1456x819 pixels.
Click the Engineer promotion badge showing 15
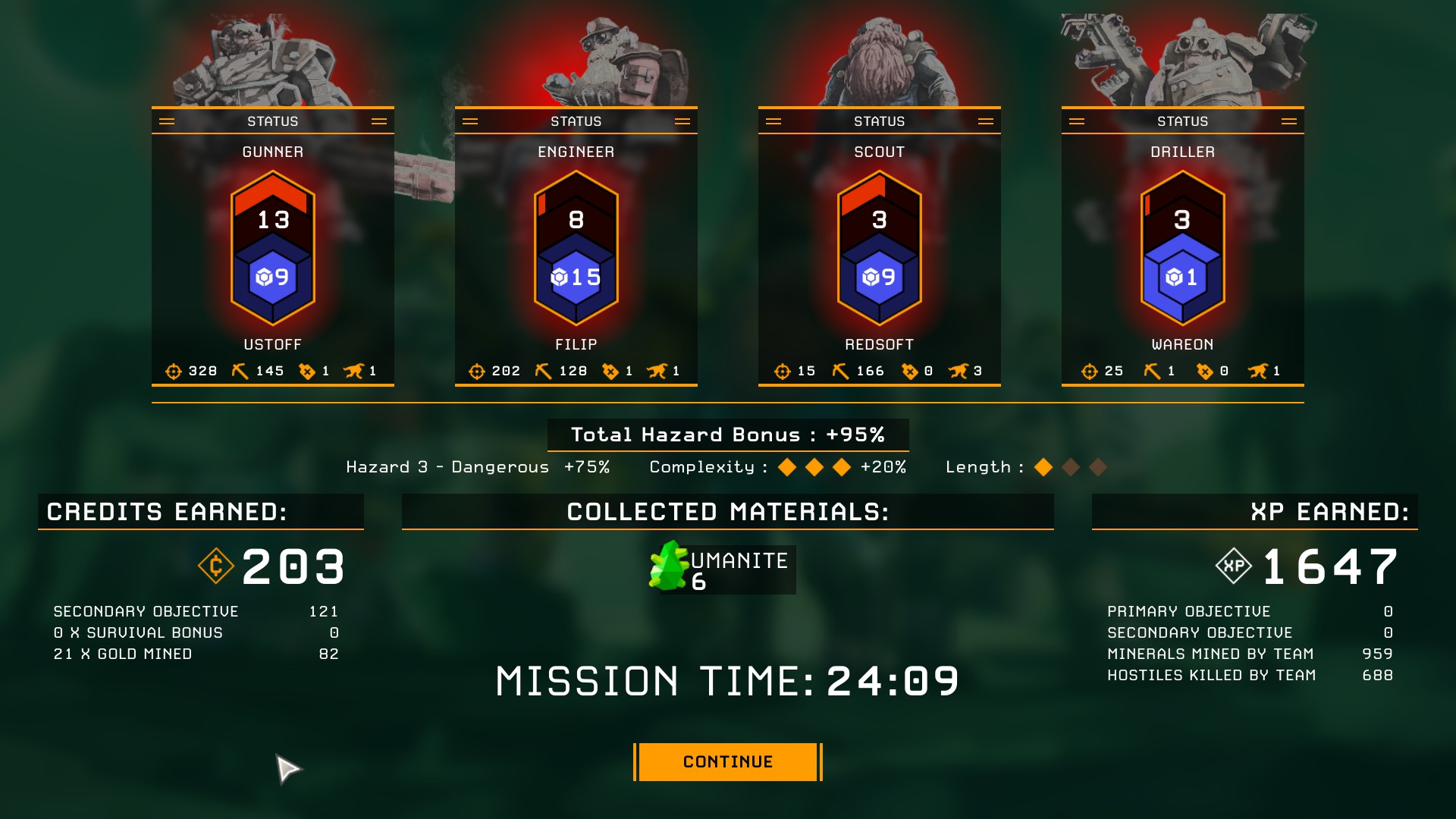[576, 278]
